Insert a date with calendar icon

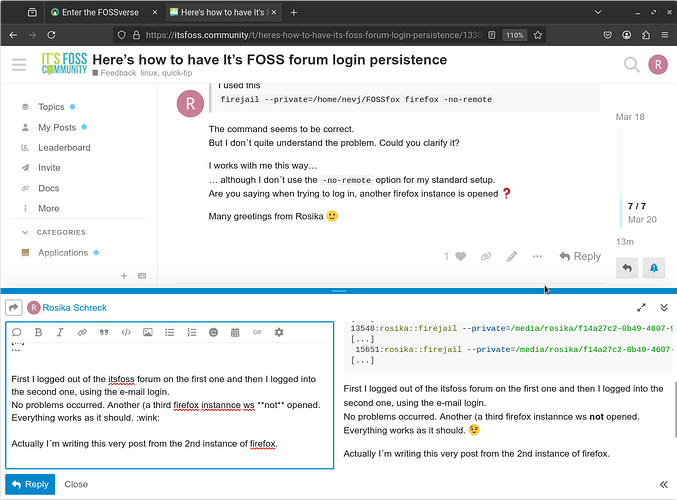coord(235,332)
